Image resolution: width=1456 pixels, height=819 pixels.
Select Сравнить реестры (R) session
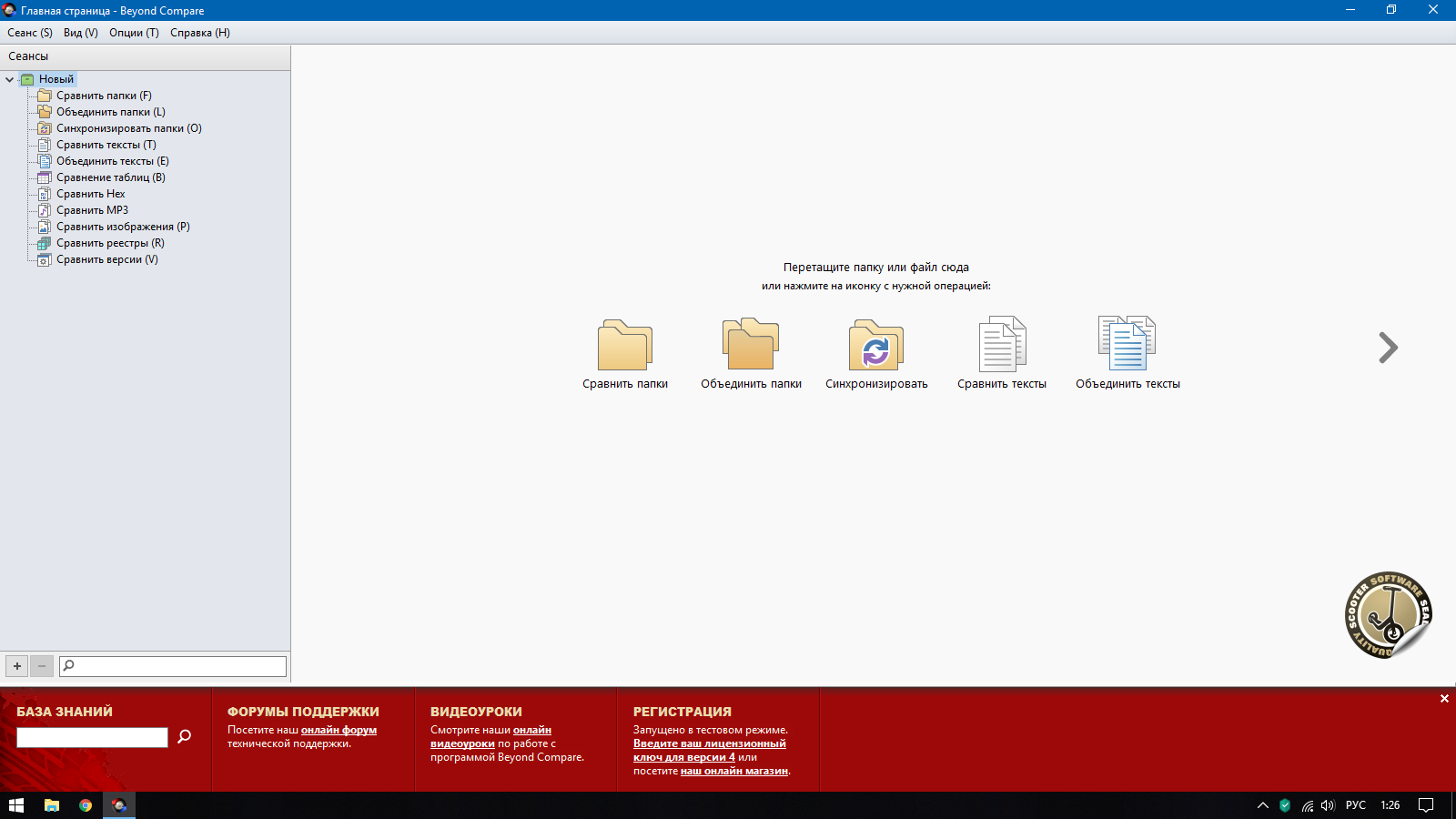(x=110, y=243)
